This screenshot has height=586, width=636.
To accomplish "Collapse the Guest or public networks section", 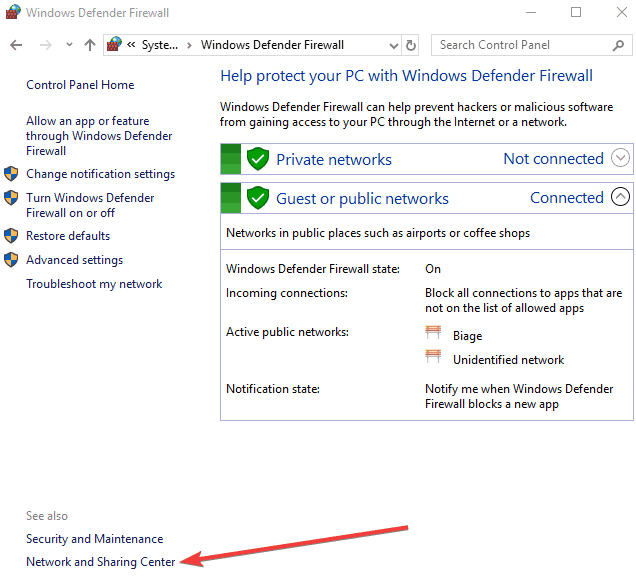I will pyautogui.click(x=620, y=197).
